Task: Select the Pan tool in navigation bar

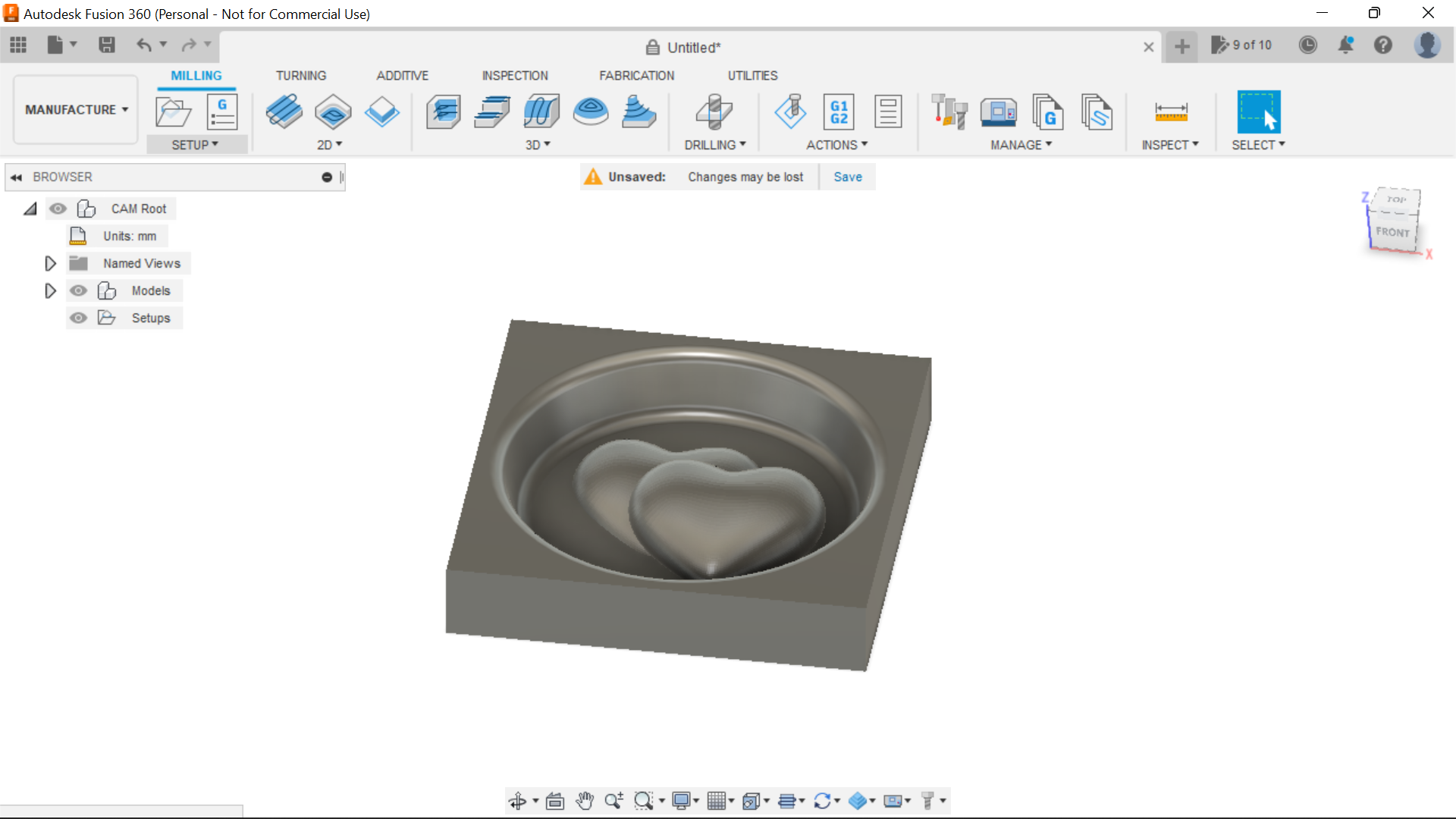Action: [585, 800]
